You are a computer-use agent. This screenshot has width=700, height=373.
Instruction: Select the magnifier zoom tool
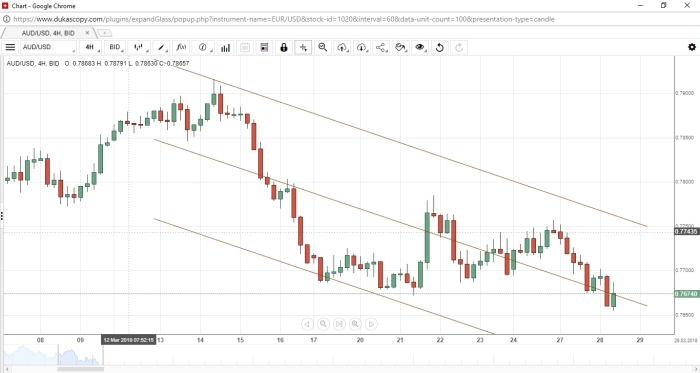tap(323, 47)
